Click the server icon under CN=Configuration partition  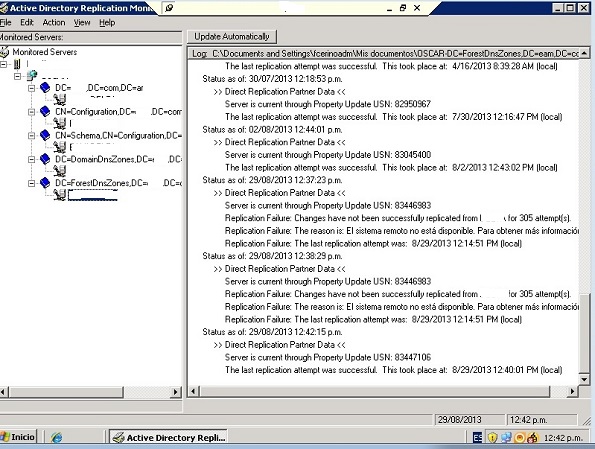[x=59, y=123]
